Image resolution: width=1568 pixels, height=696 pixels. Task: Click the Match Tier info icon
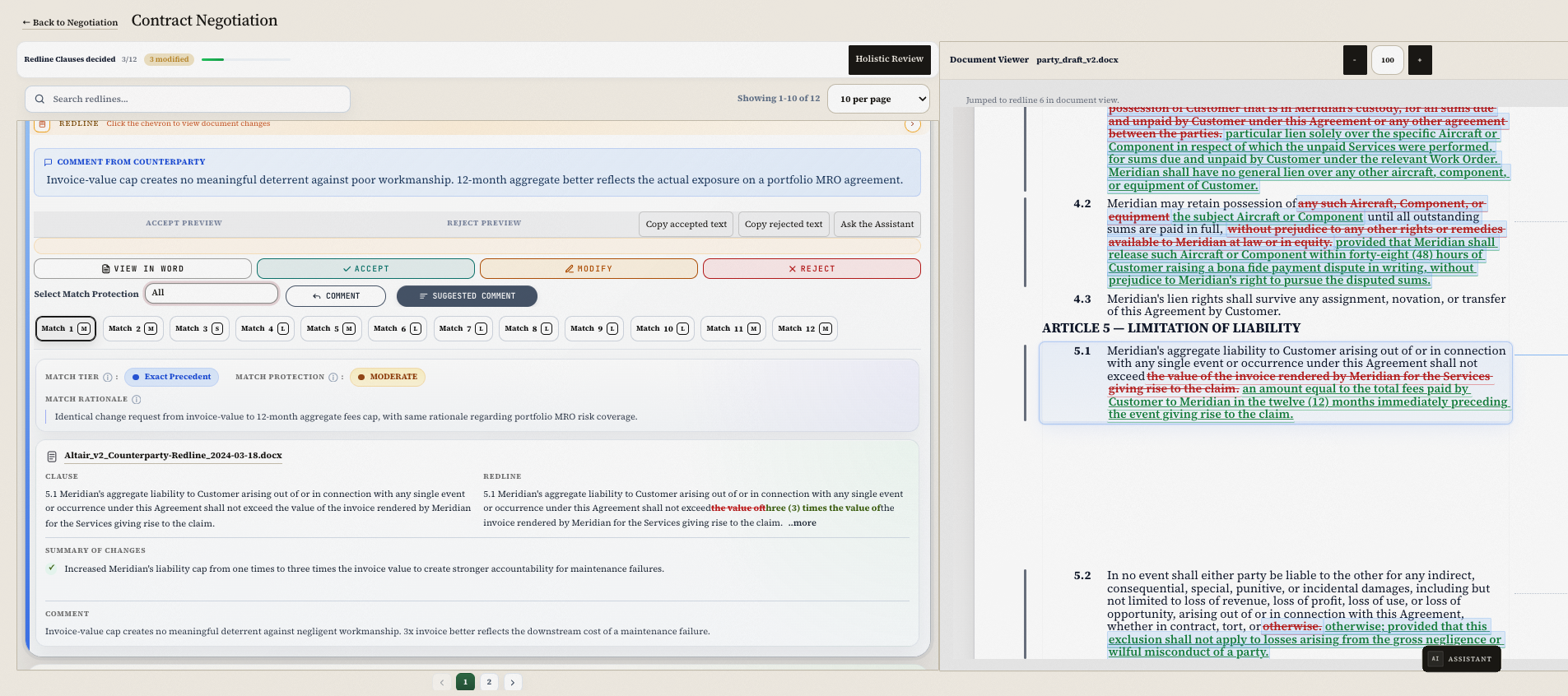pos(108,378)
